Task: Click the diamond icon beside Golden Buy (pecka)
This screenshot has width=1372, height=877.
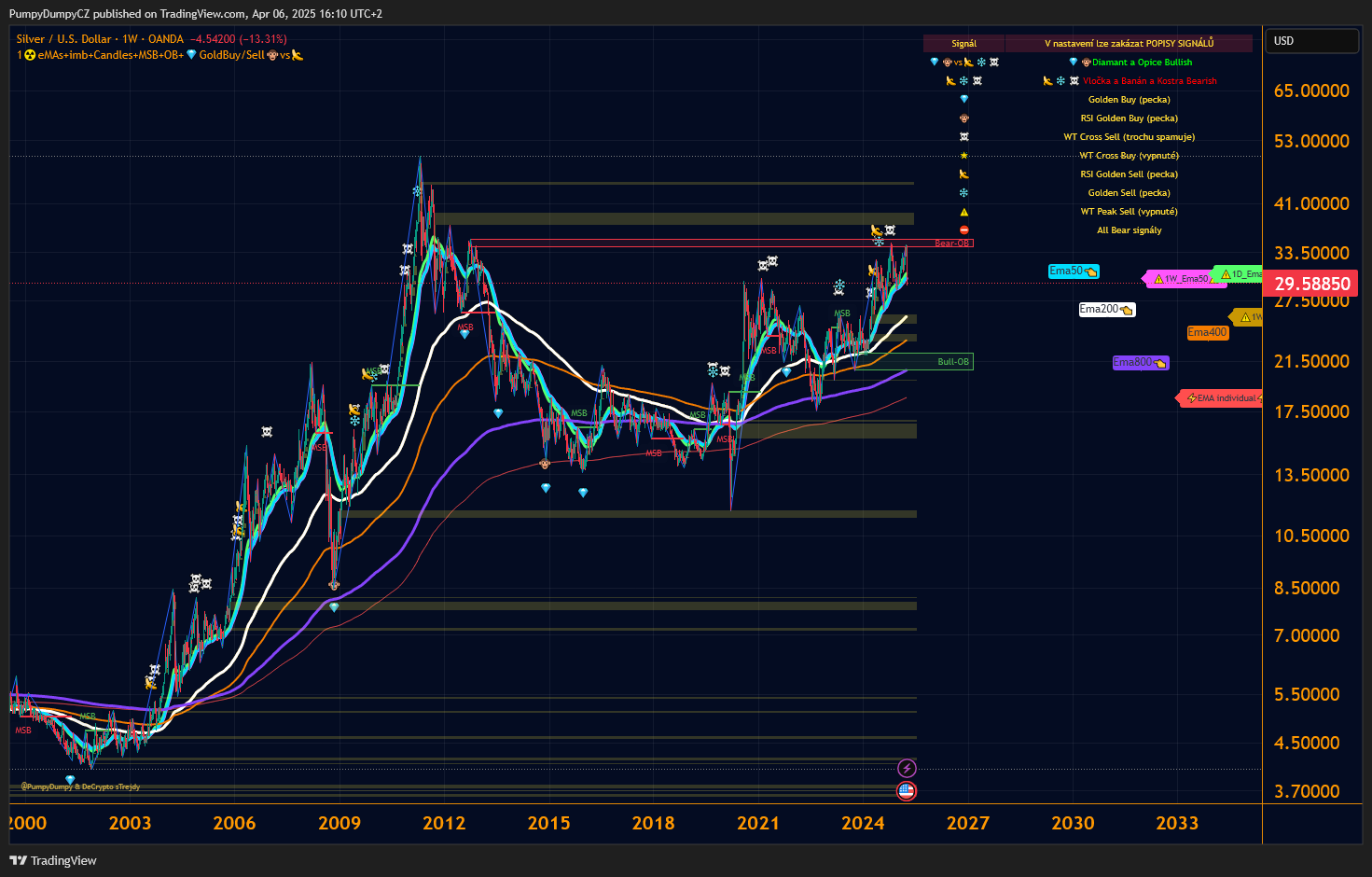Action: [964, 99]
